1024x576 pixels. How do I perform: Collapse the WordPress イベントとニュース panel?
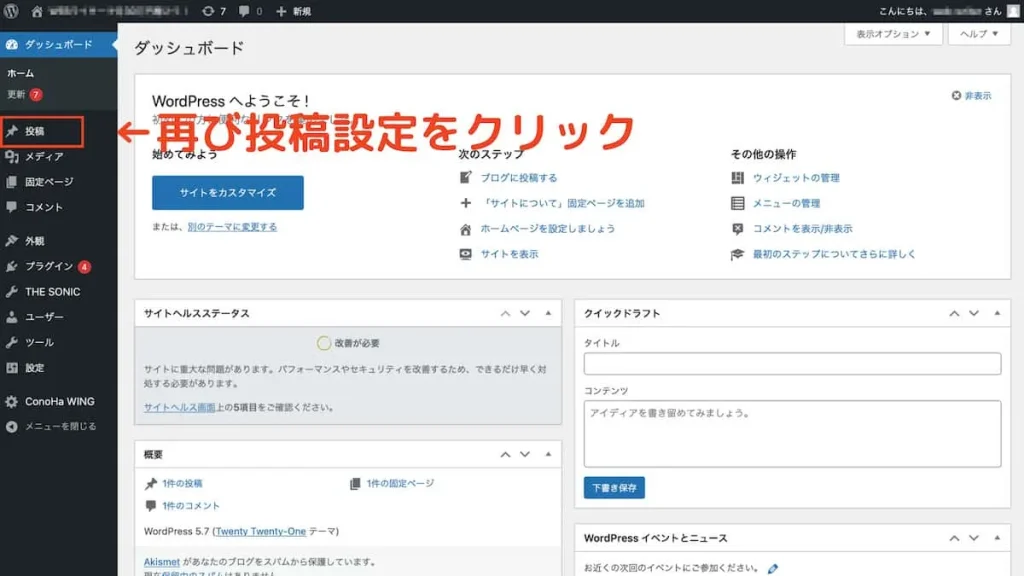pos(997,538)
